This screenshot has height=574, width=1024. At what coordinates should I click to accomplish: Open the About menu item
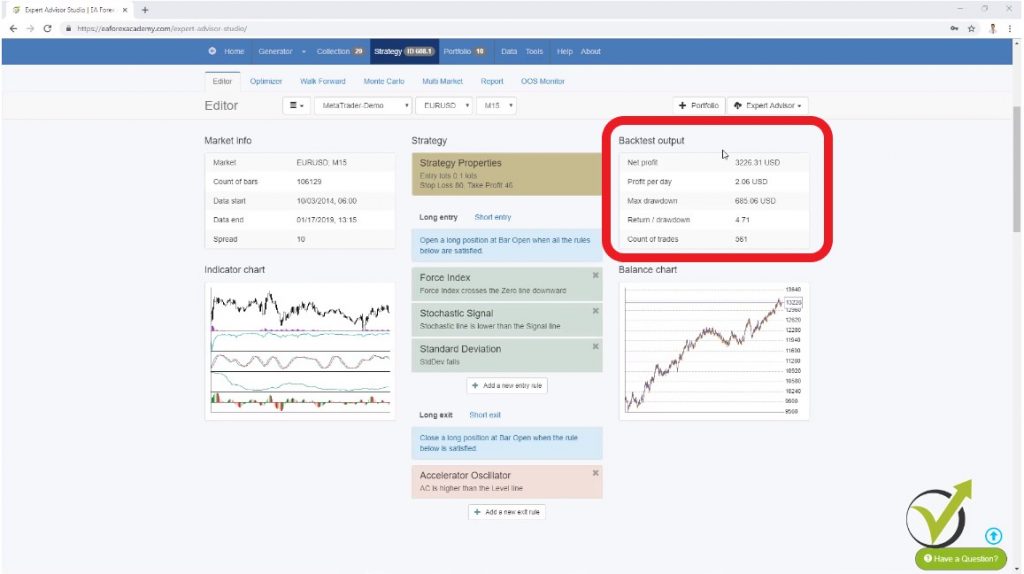point(590,51)
